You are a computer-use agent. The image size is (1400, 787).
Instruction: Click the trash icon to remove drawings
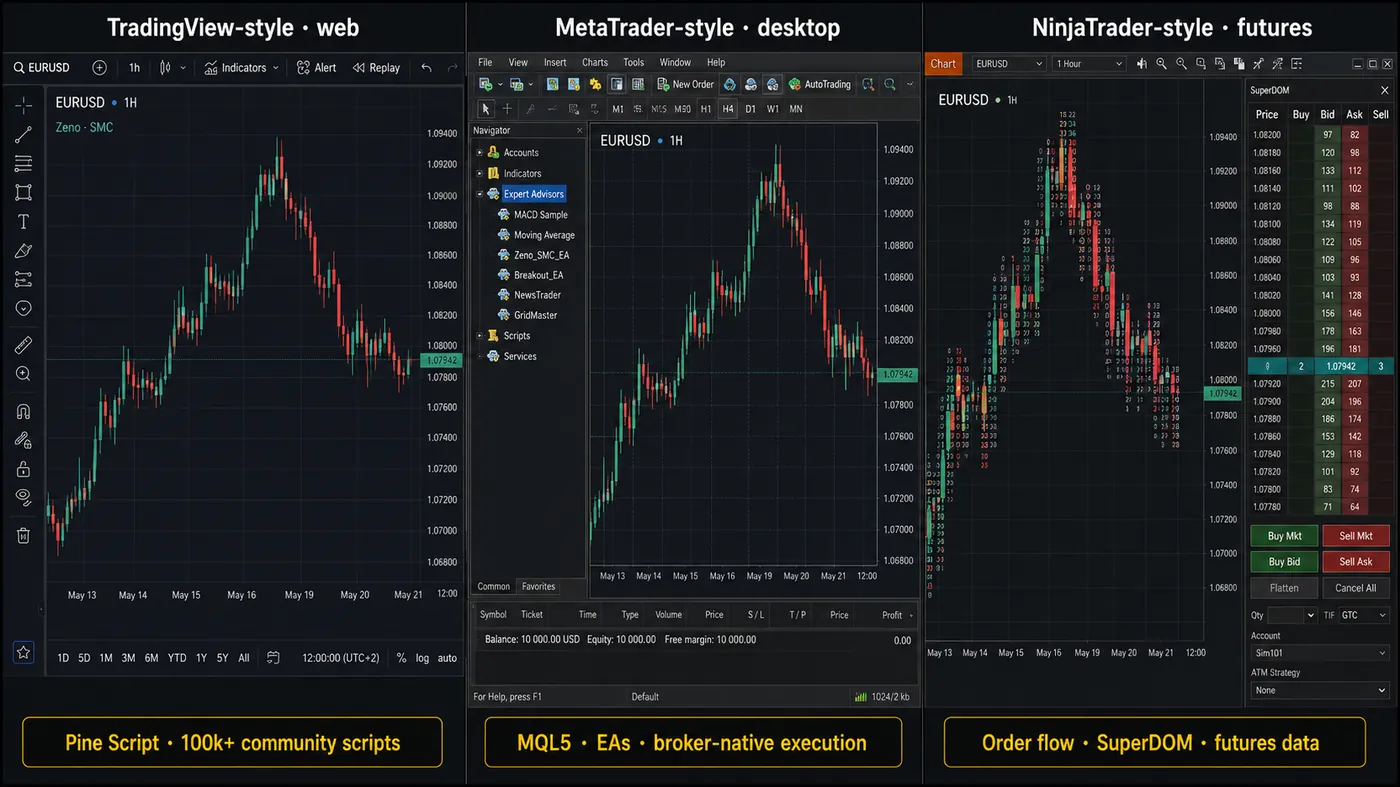coord(23,535)
